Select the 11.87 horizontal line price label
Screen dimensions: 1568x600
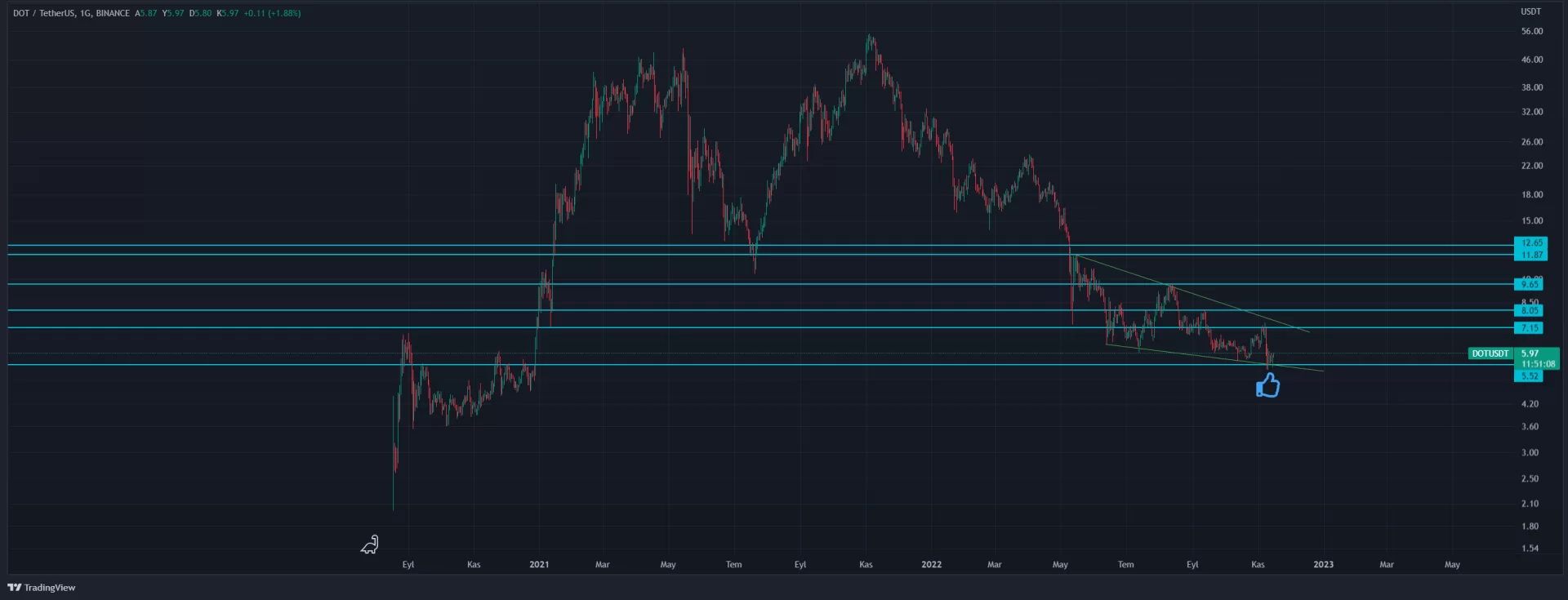1531,255
